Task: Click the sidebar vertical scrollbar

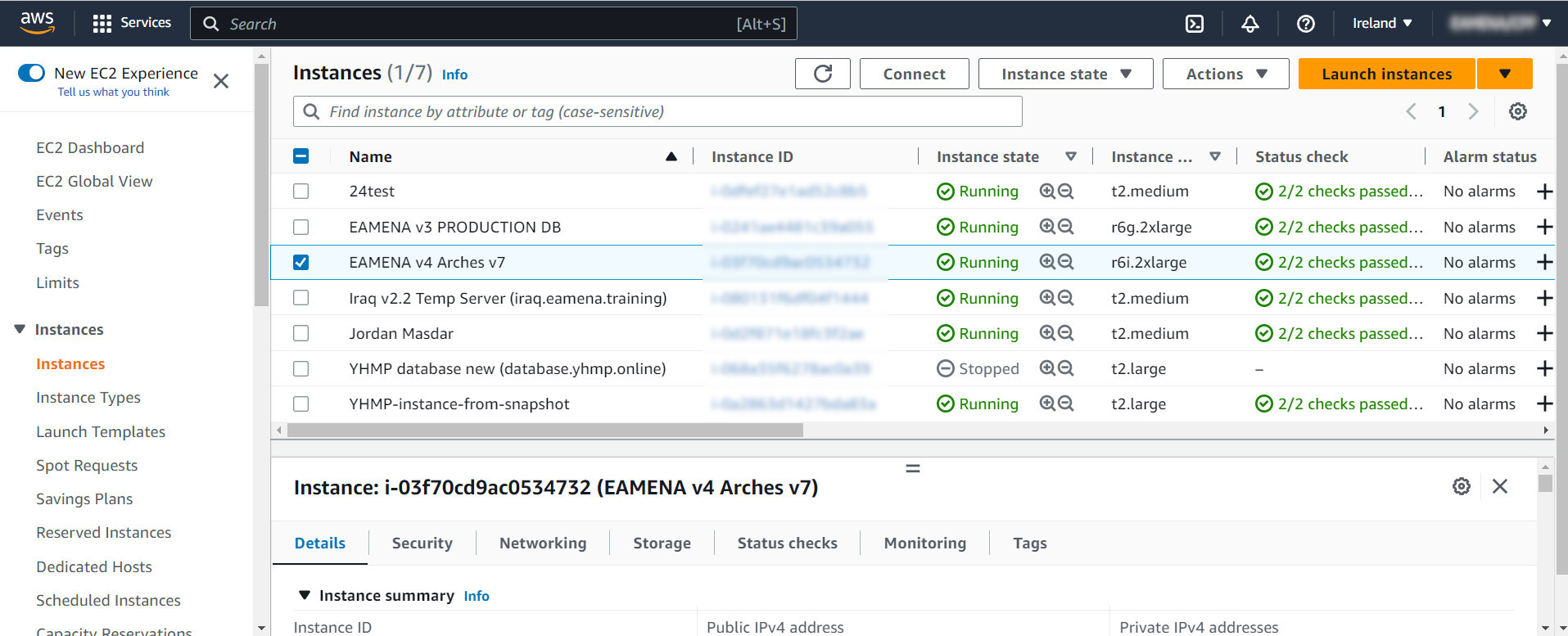Action: click(x=261, y=186)
